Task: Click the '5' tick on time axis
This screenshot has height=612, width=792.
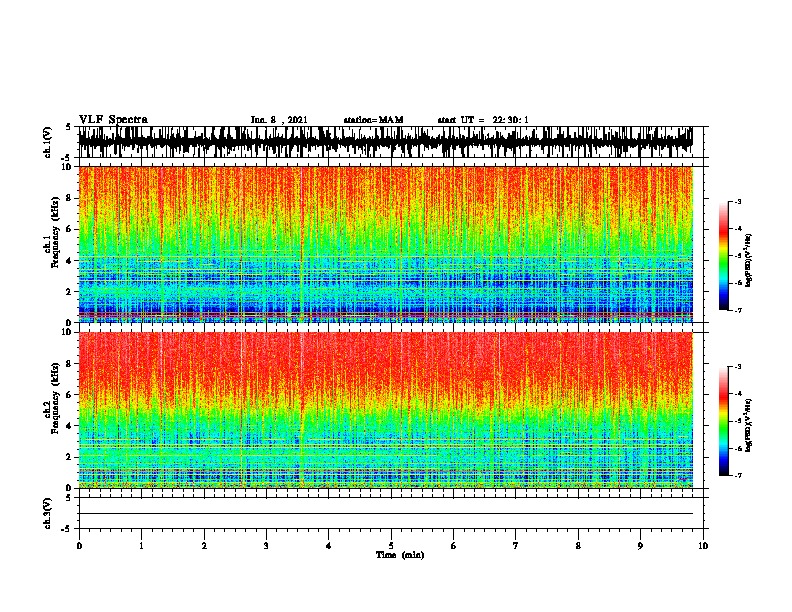Action: pyautogui.click(x=391, y=546)
